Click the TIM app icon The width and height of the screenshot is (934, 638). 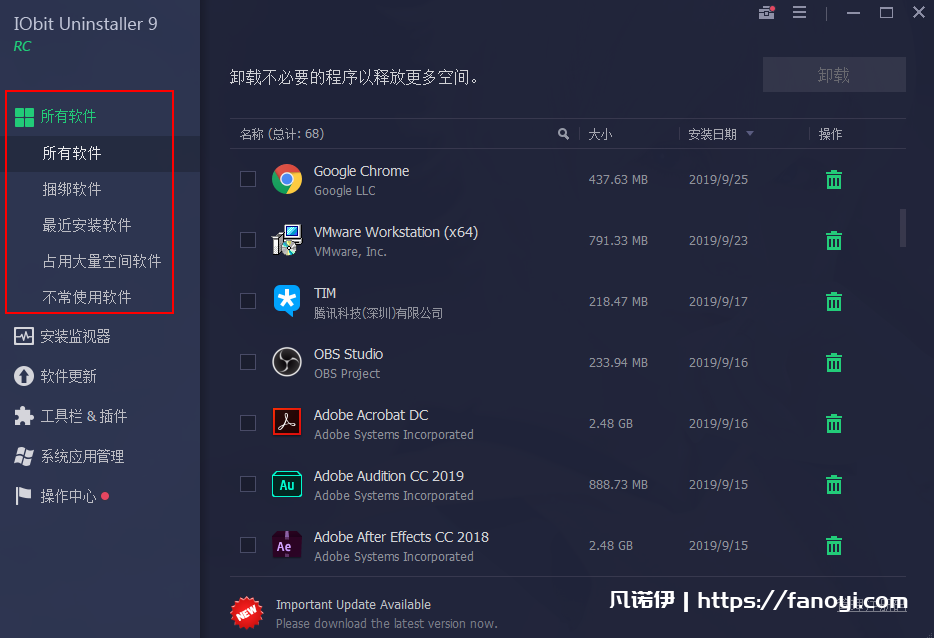pyautogui.click(x=287, y=301)
